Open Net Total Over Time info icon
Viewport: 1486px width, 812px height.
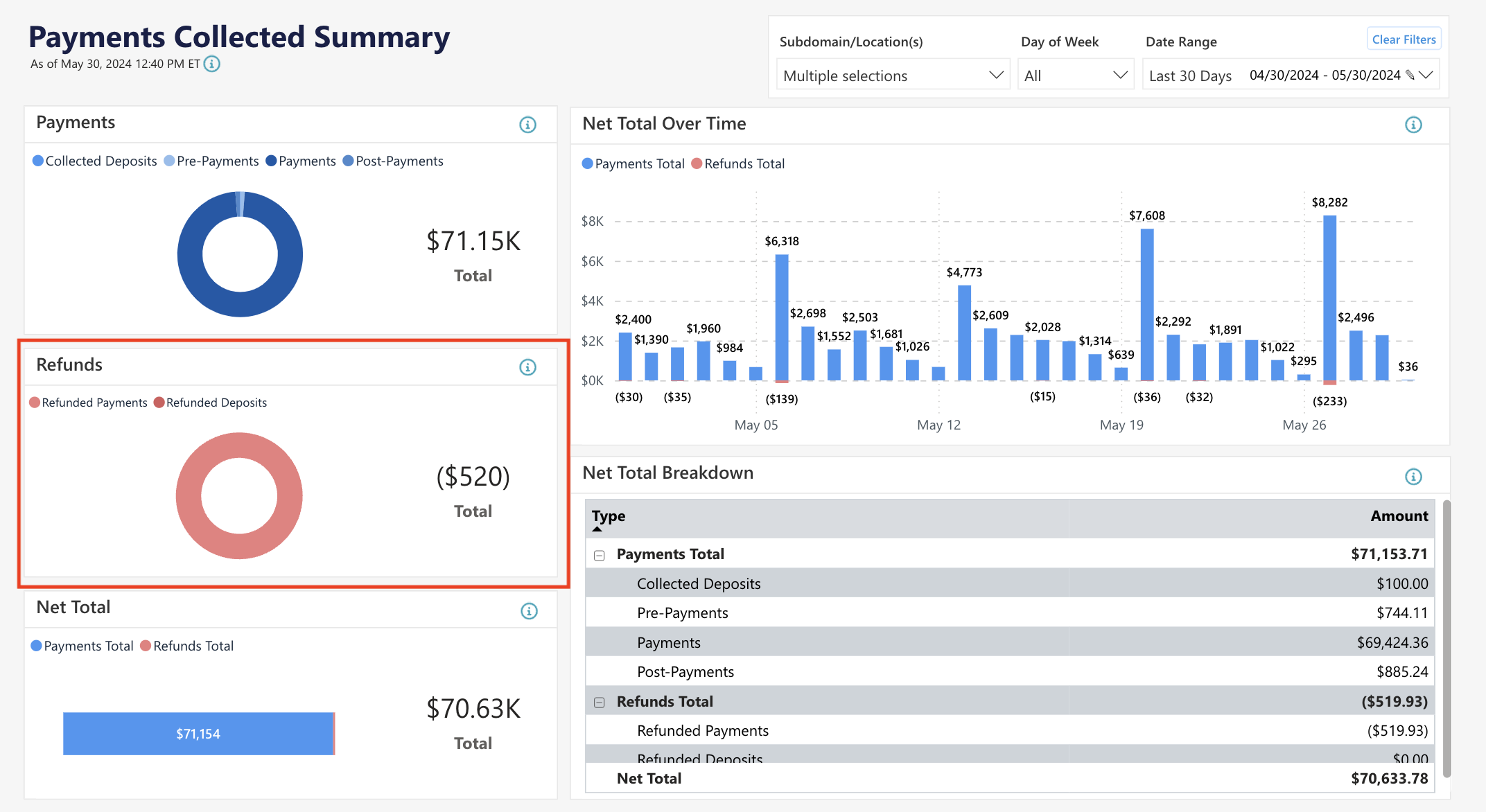tap(1414, 125)
